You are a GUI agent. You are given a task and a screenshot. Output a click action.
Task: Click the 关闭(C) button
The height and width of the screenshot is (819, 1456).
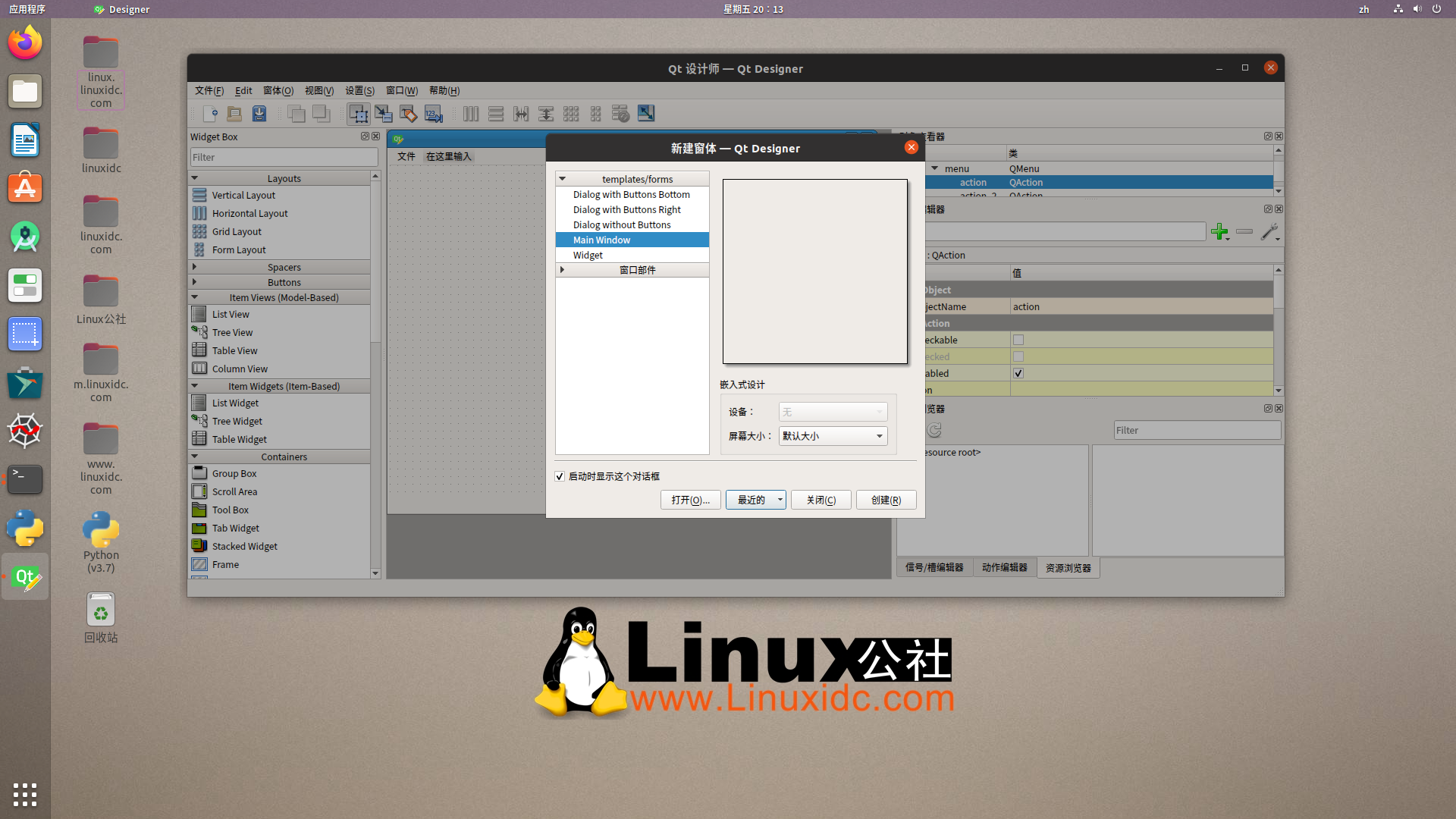(x=821, y=500)
